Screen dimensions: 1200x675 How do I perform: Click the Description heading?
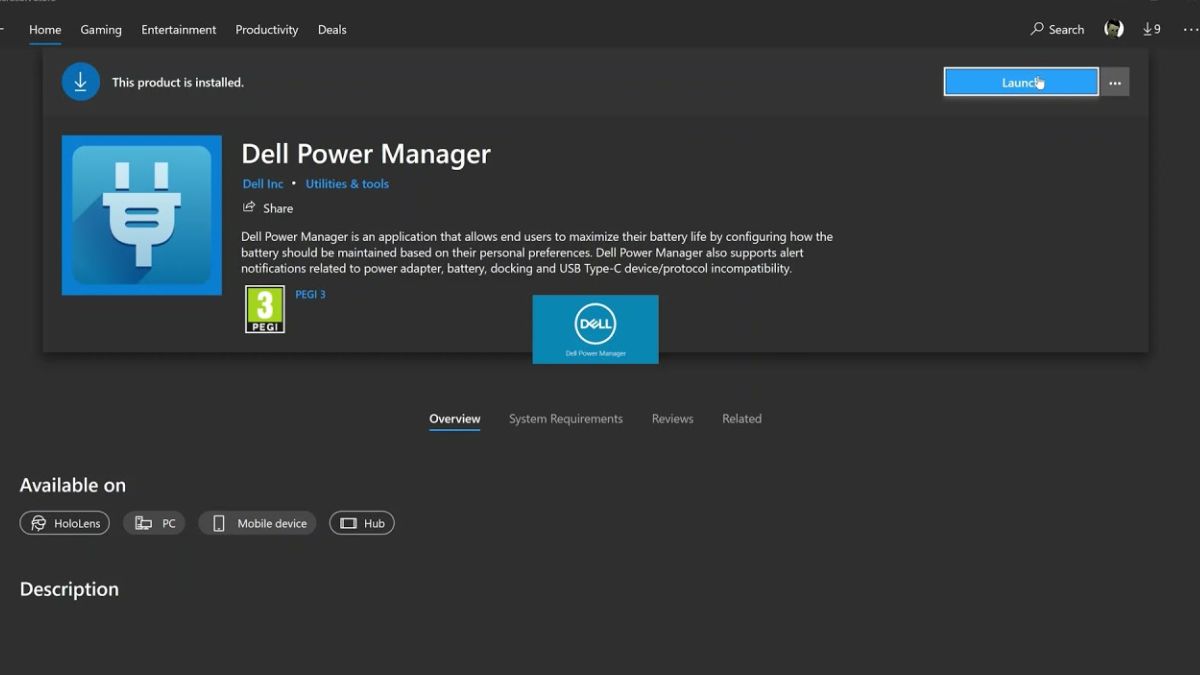(69, 589)
